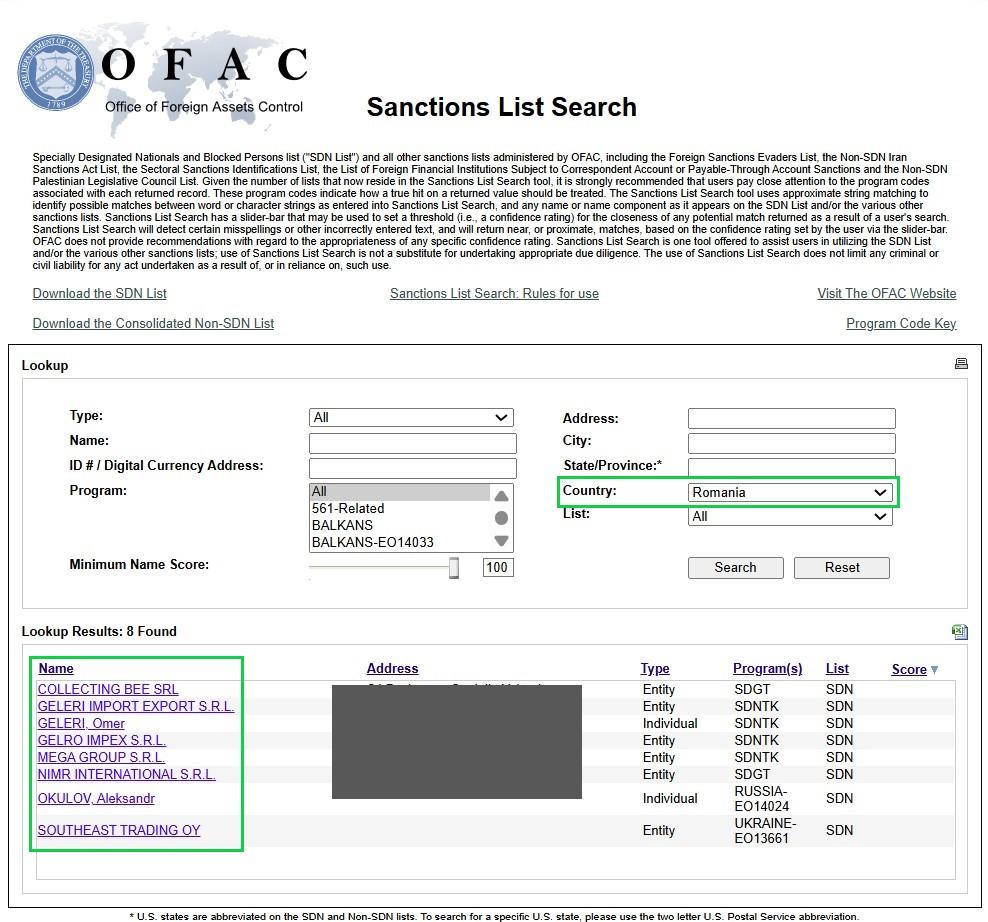The width and height of the screenshot is (988, 922).
Task: Export results with the Excel icon
Action: [x=960, y=631]
